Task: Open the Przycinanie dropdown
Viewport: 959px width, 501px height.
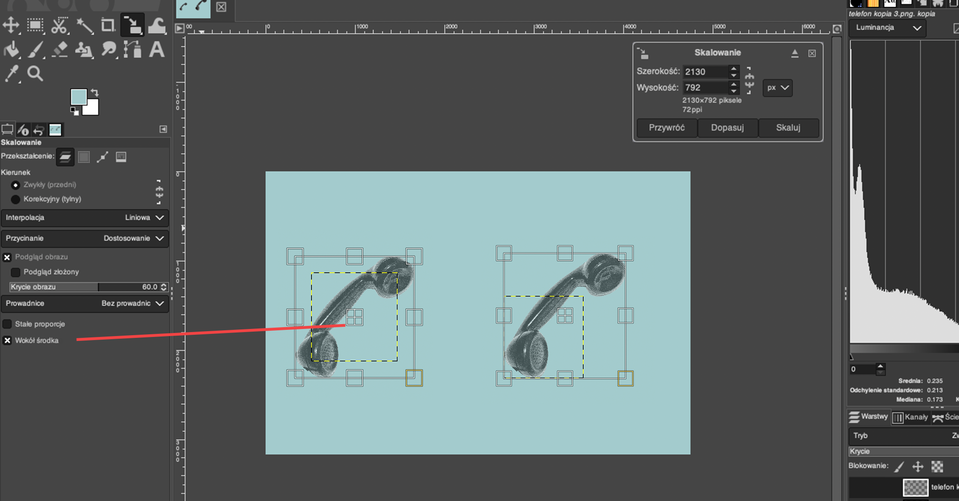Action: [84, 239]
